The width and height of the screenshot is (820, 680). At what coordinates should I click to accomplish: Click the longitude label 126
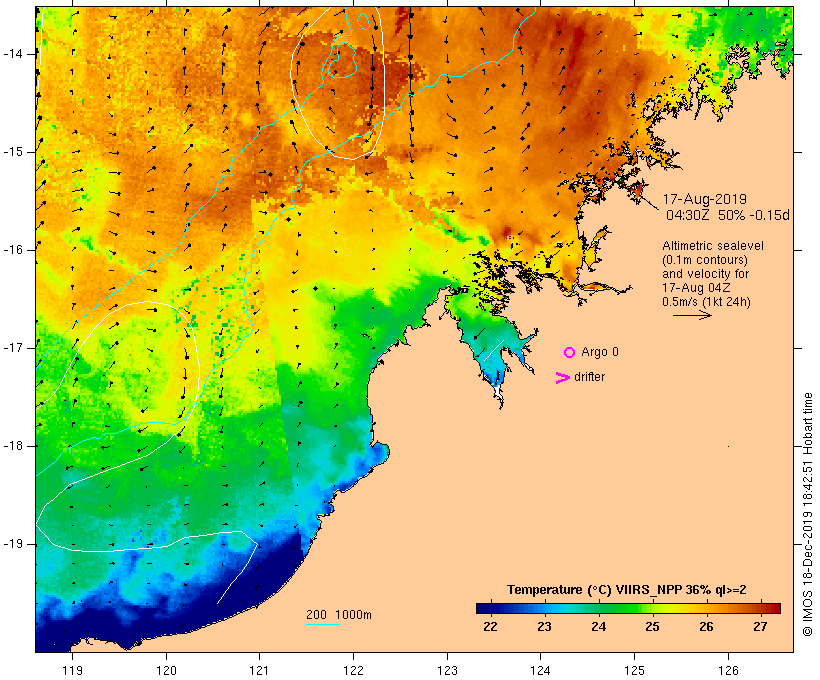coord(728,670)
